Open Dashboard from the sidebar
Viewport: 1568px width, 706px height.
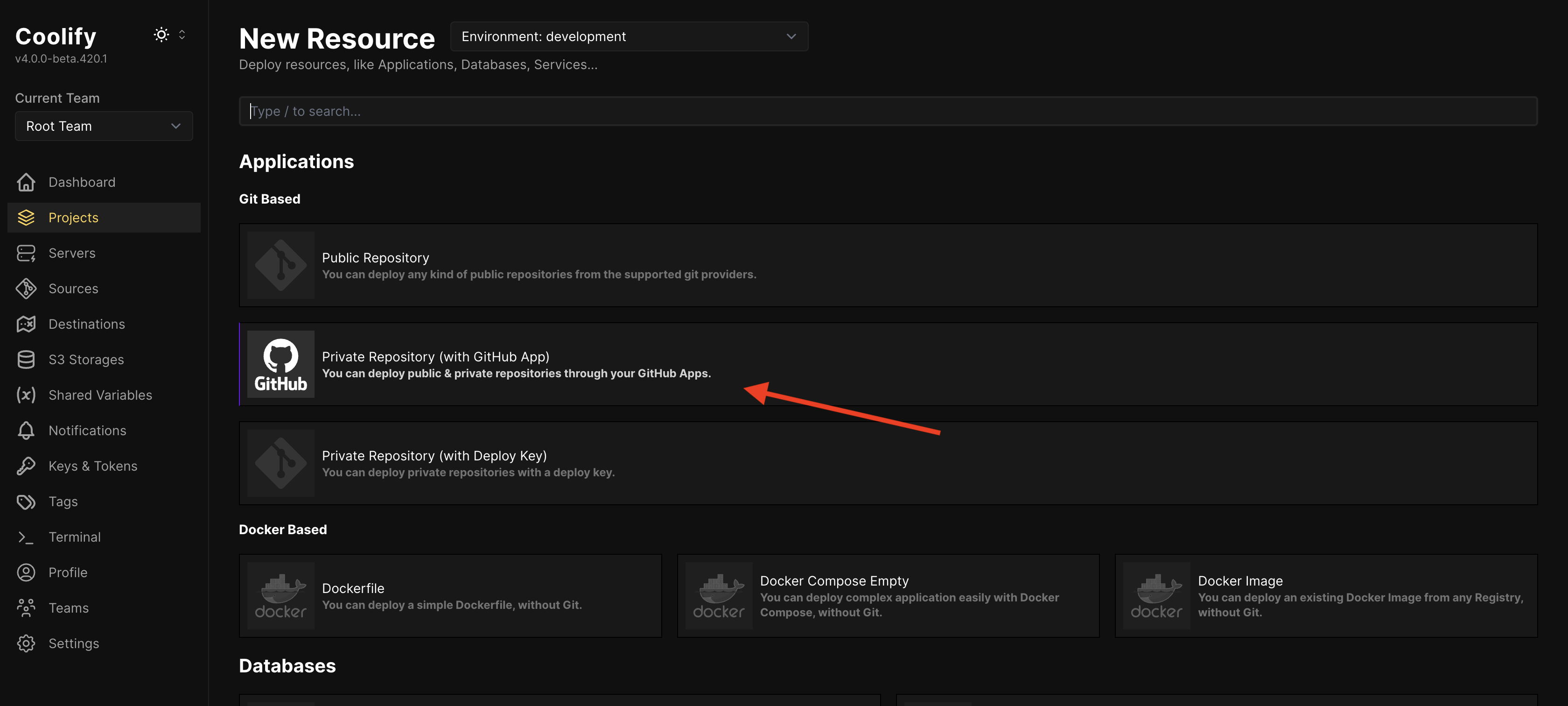click(x=104, y=182)
